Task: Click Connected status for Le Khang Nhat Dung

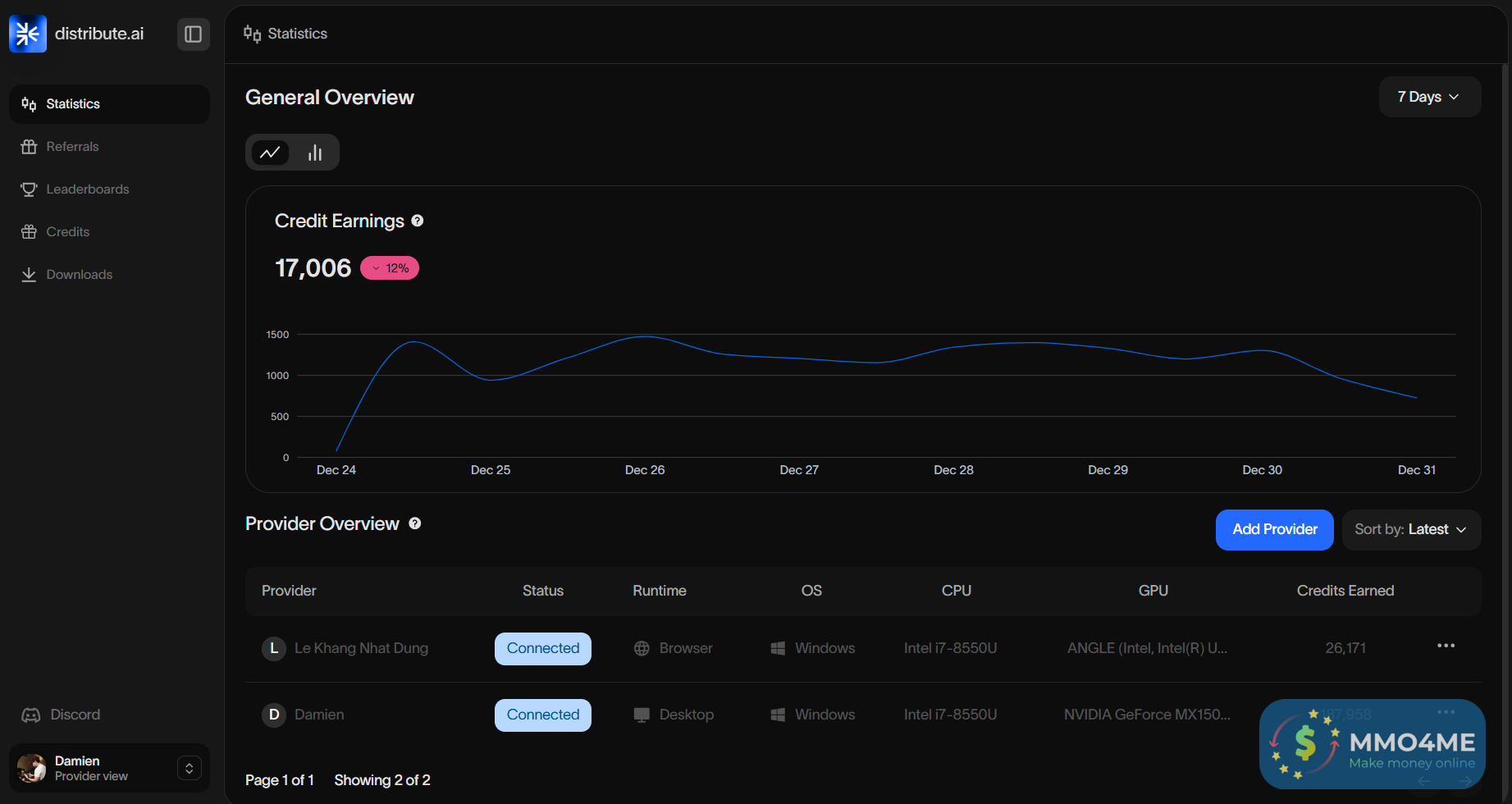Action: pos(543,649)
